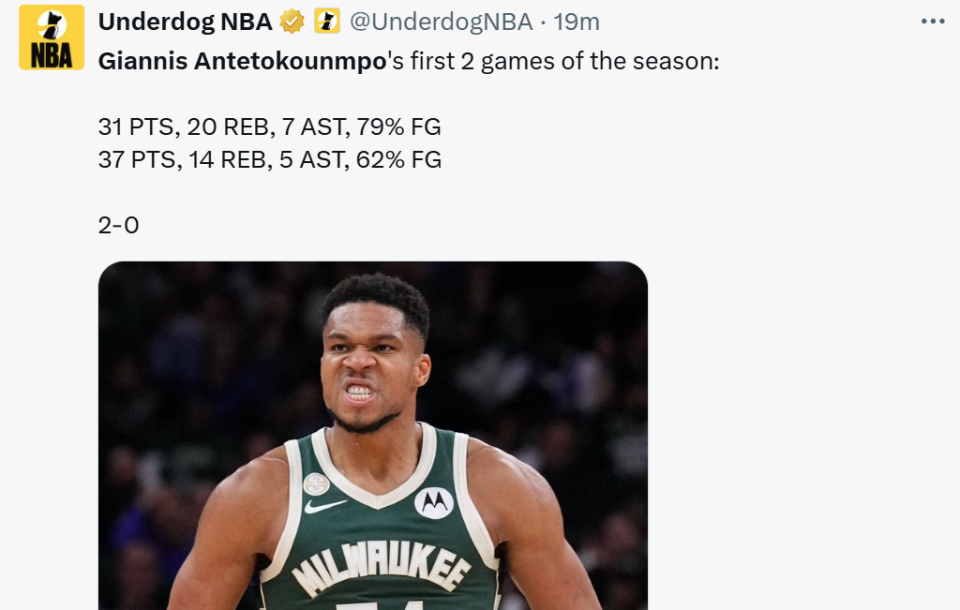960x610 pixels.
Task: Click the gold verified checkmark badge
Action: 292,21
